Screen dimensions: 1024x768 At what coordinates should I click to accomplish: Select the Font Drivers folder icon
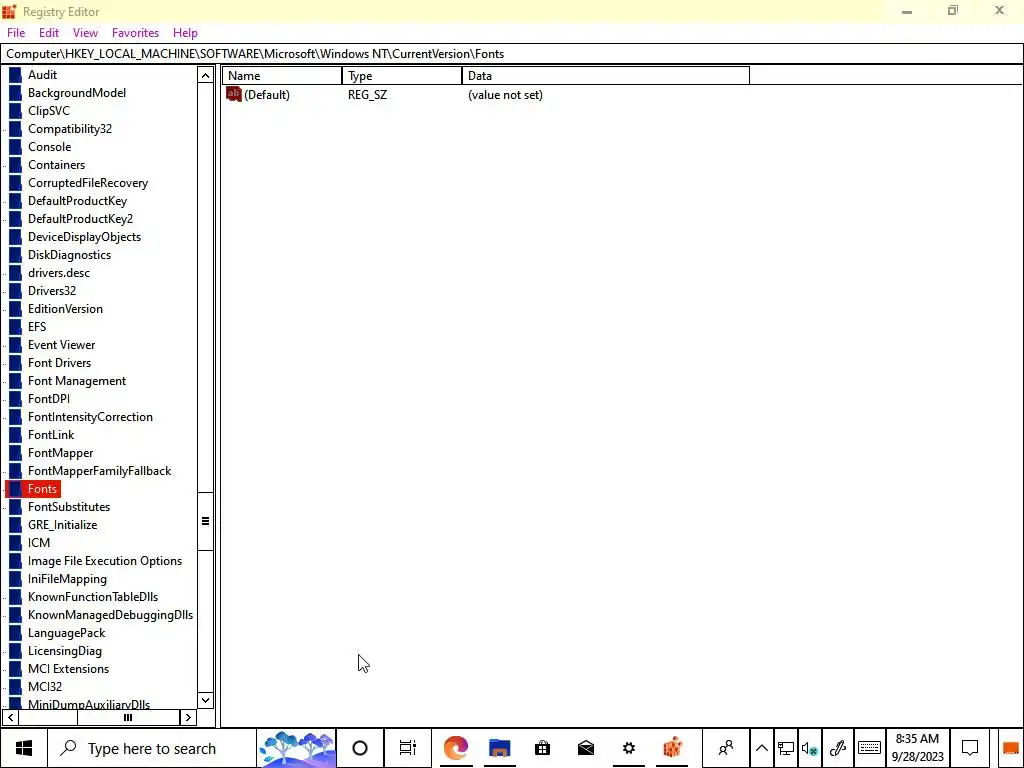click(15, 362)
